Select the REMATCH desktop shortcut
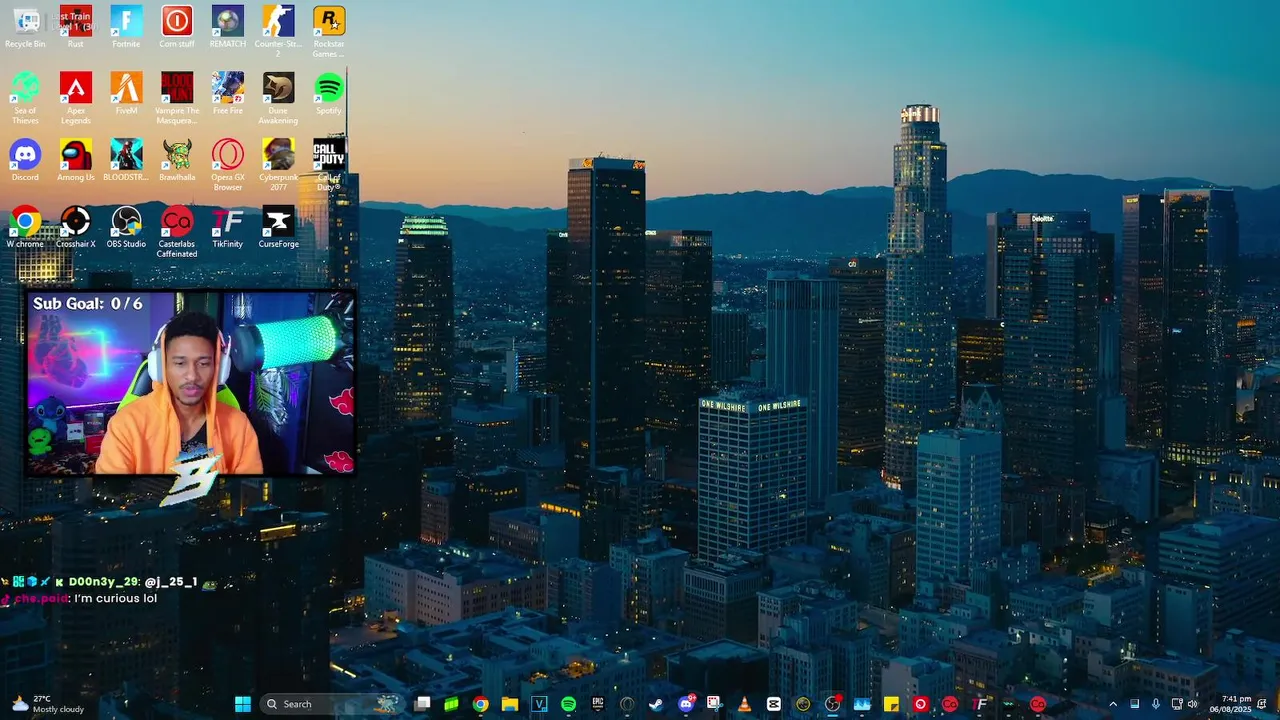The height and width of the screenshot is (720, 1280). (x=227, y=27)
